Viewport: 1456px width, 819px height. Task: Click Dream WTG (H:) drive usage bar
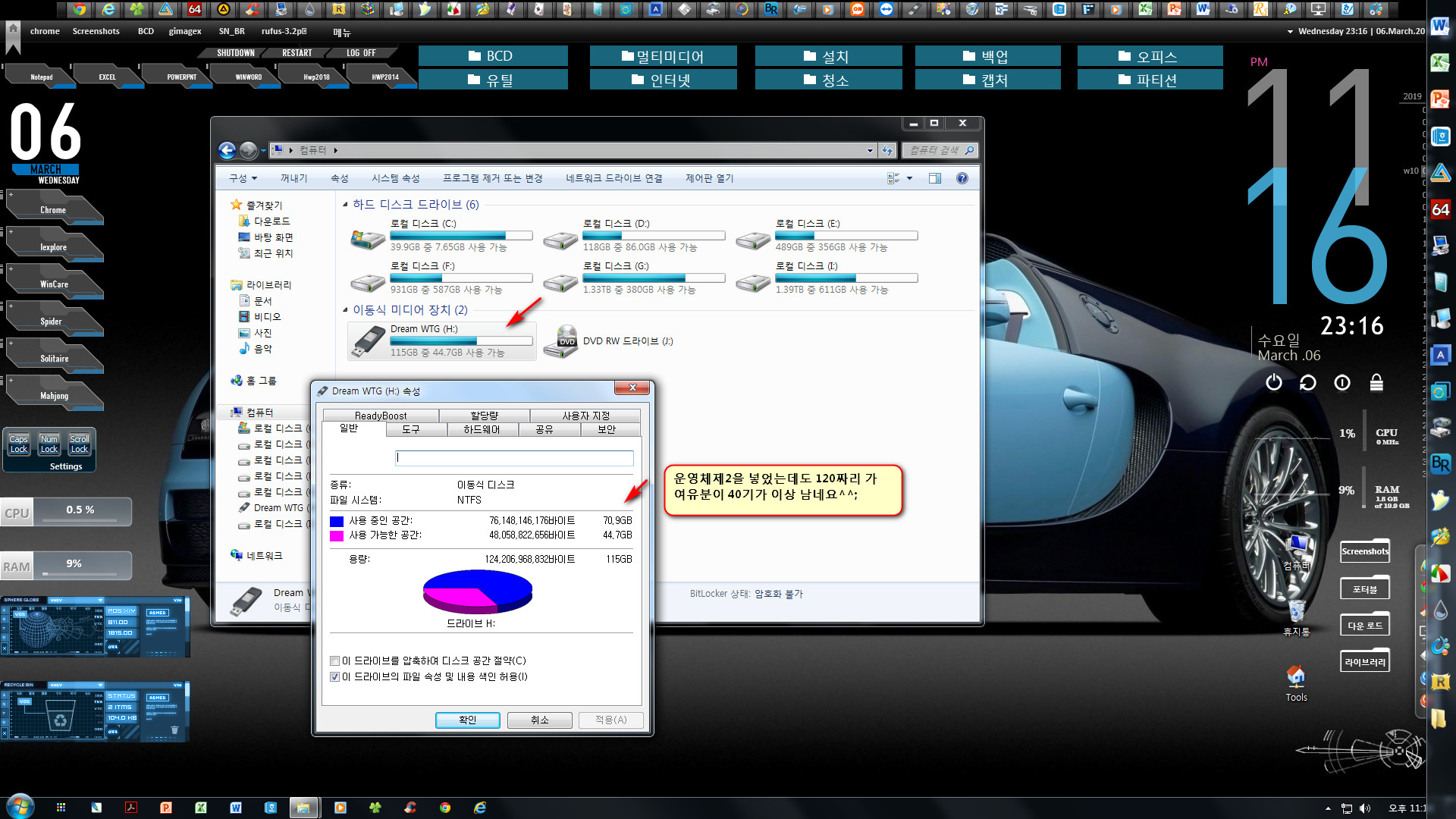(461, 340)
